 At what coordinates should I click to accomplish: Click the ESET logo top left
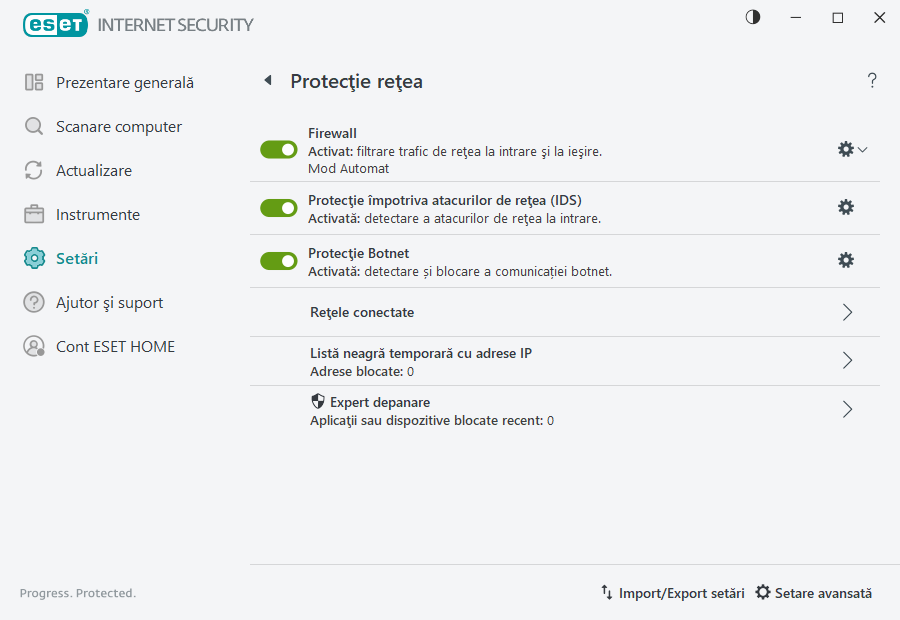coord(55,24)
